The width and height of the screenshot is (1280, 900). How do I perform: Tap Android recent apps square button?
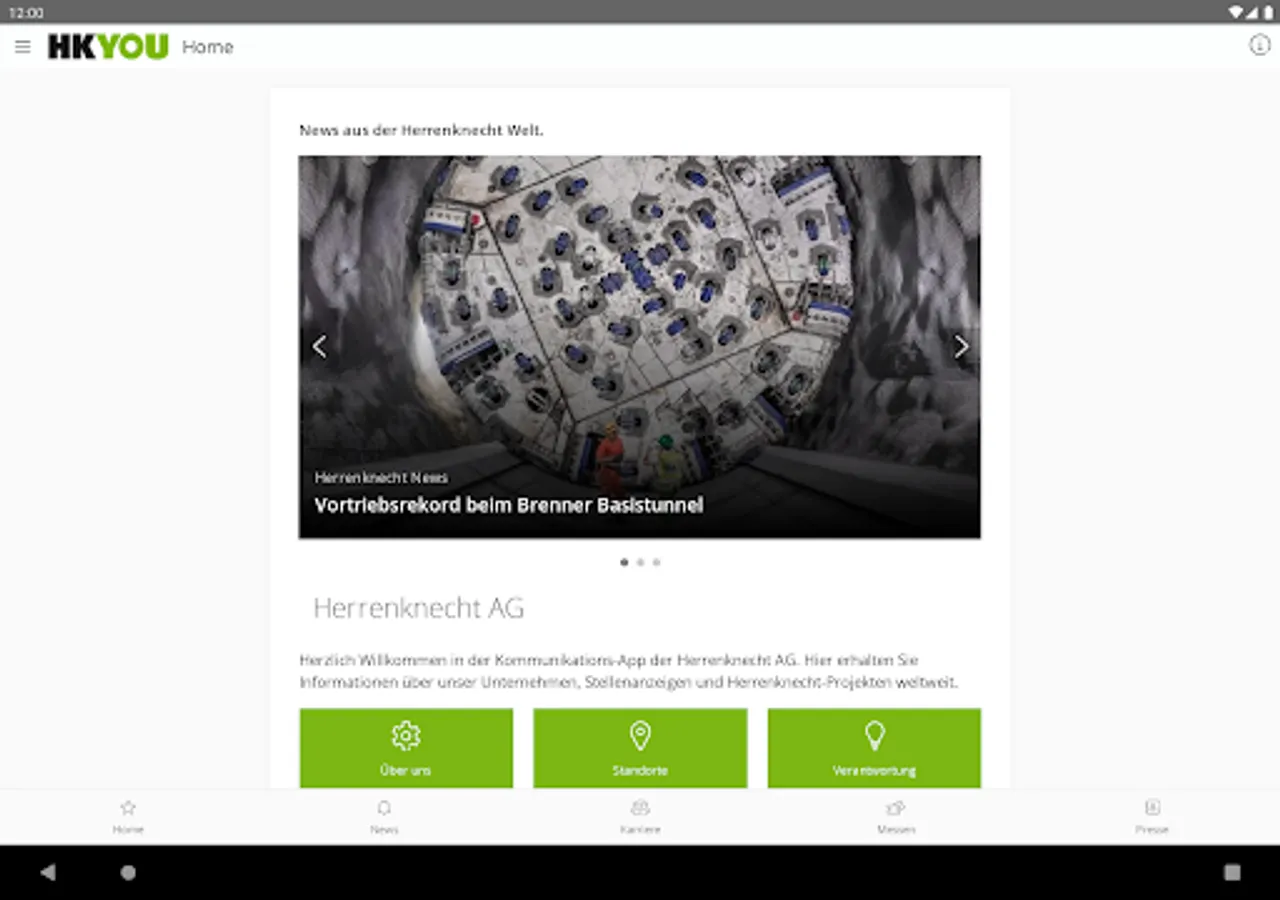point(1232,872)
